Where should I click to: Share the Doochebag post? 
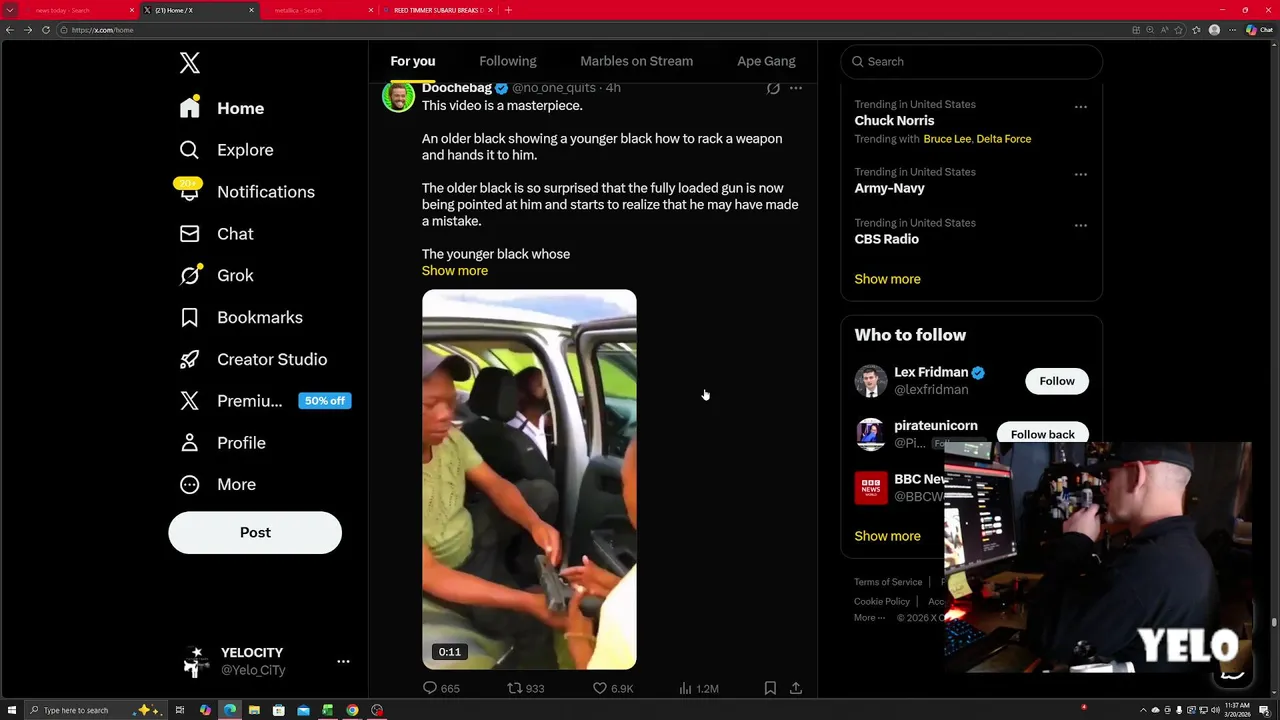coord(796,688)
